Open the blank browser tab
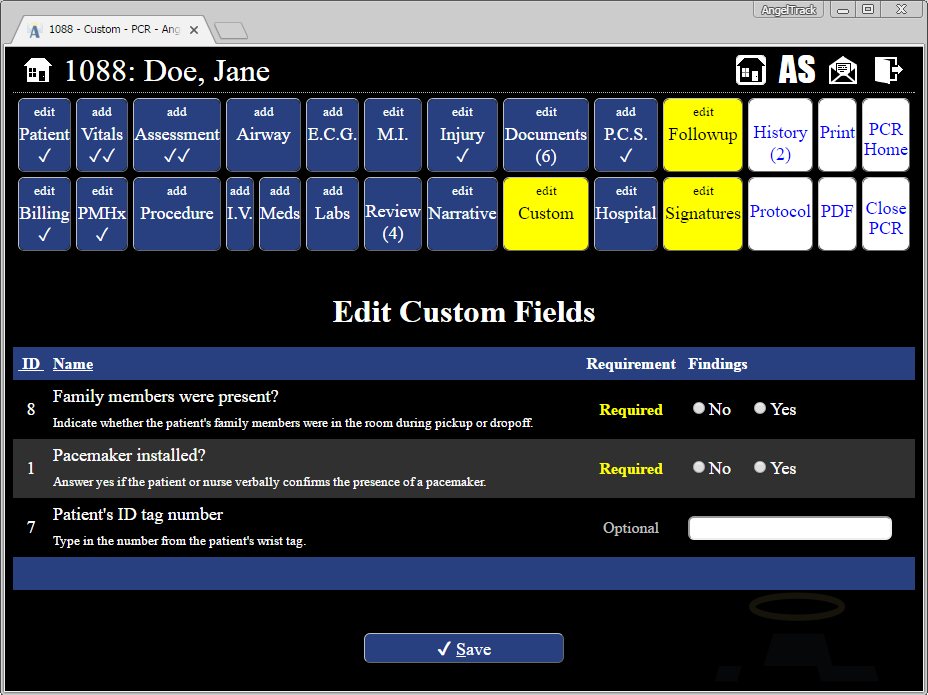This screenshot has height=695, width=928. click(230, 29)
